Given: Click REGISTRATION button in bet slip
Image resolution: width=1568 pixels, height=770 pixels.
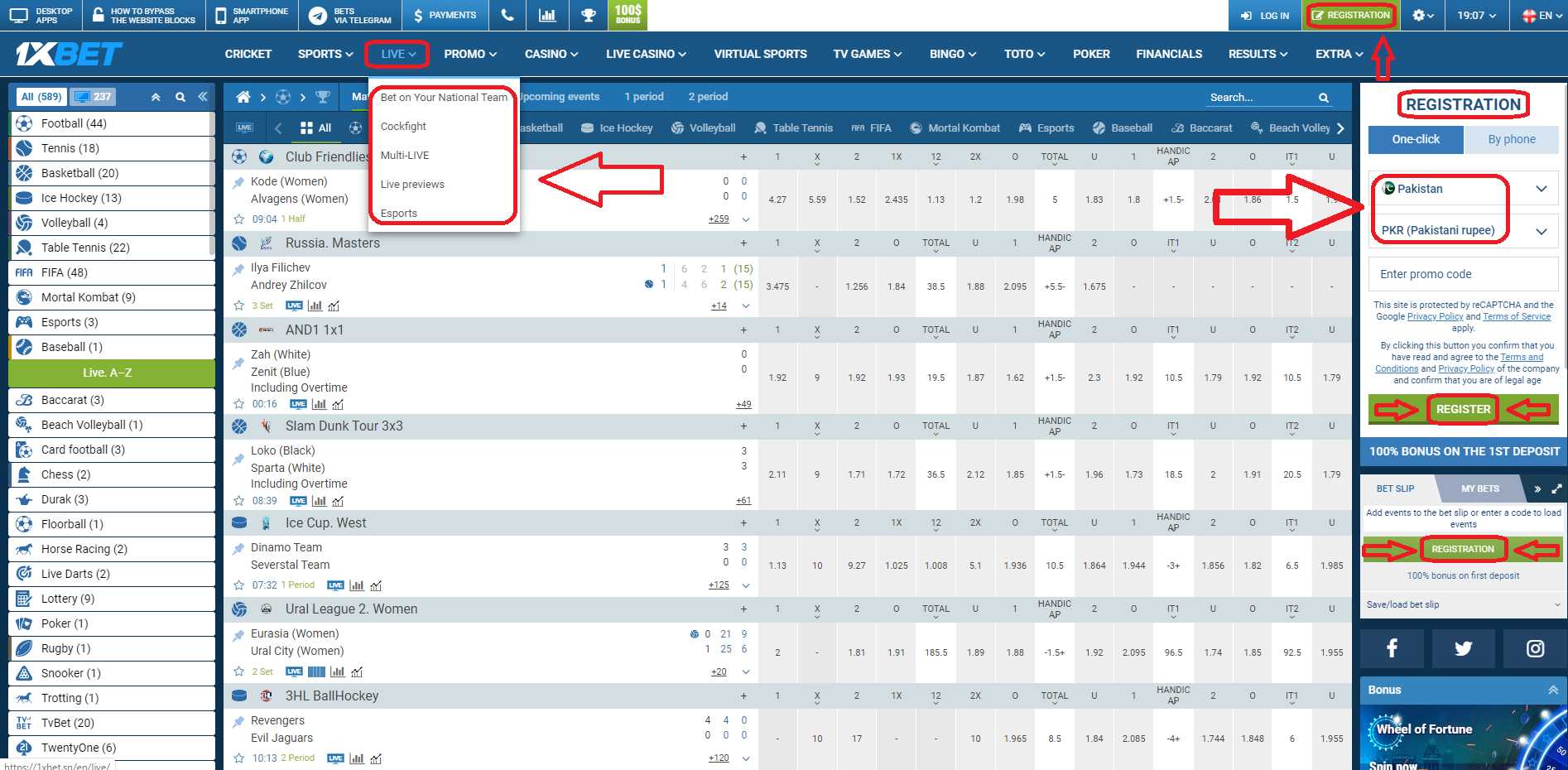Looking at the screenshot, I should (1463, 549).
